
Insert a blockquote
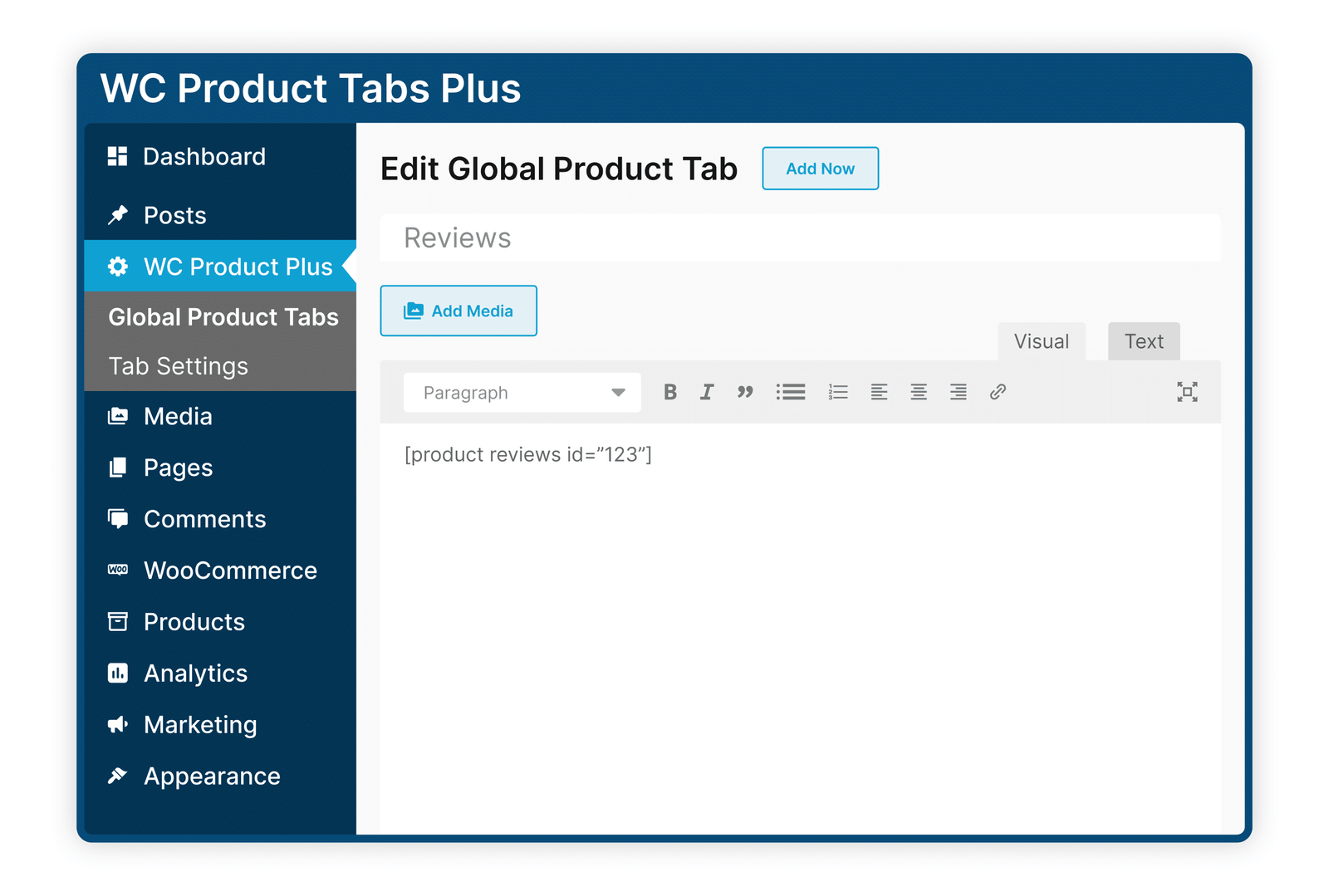pos(745,392)
